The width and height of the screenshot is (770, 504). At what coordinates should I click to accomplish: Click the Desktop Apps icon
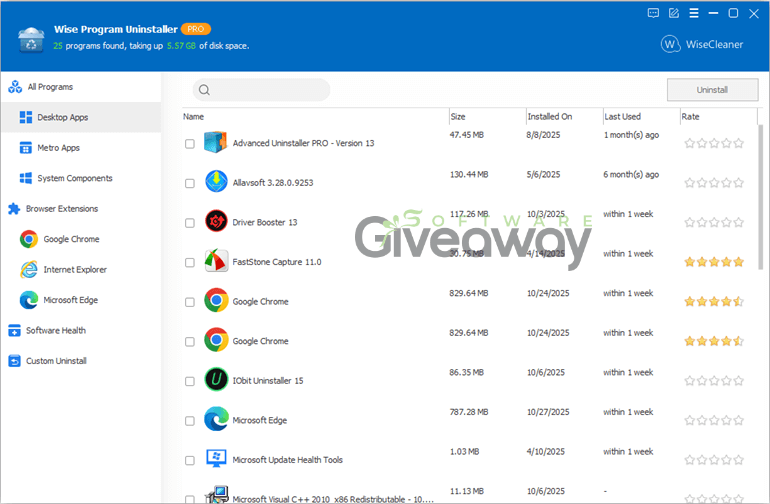click(x=26, y=117)
